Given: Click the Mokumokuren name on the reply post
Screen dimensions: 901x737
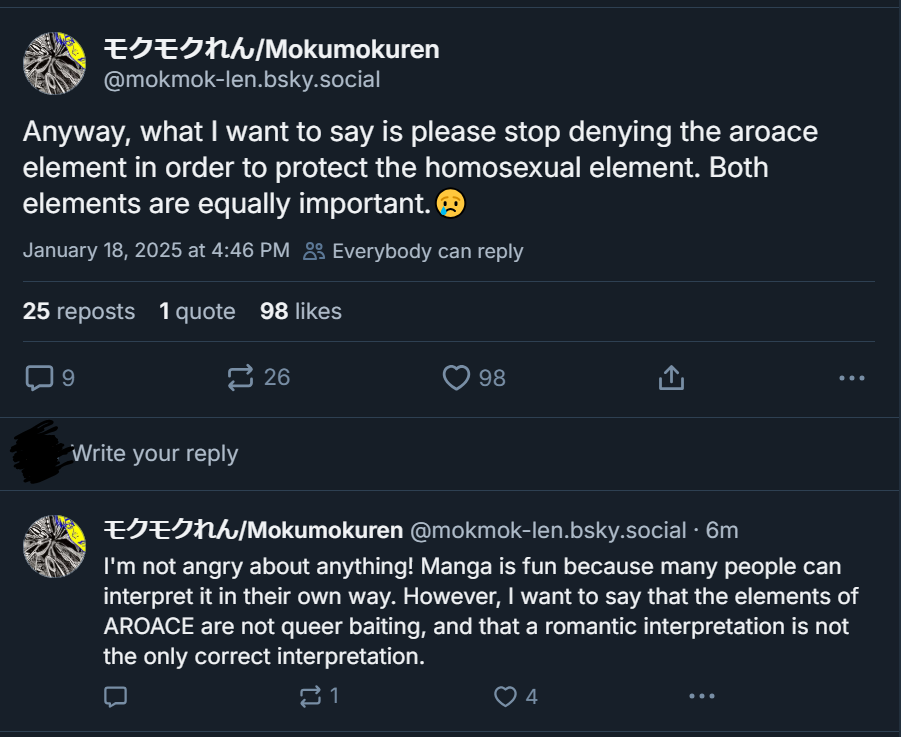Looking at the screenshot, I should [253, 530].
